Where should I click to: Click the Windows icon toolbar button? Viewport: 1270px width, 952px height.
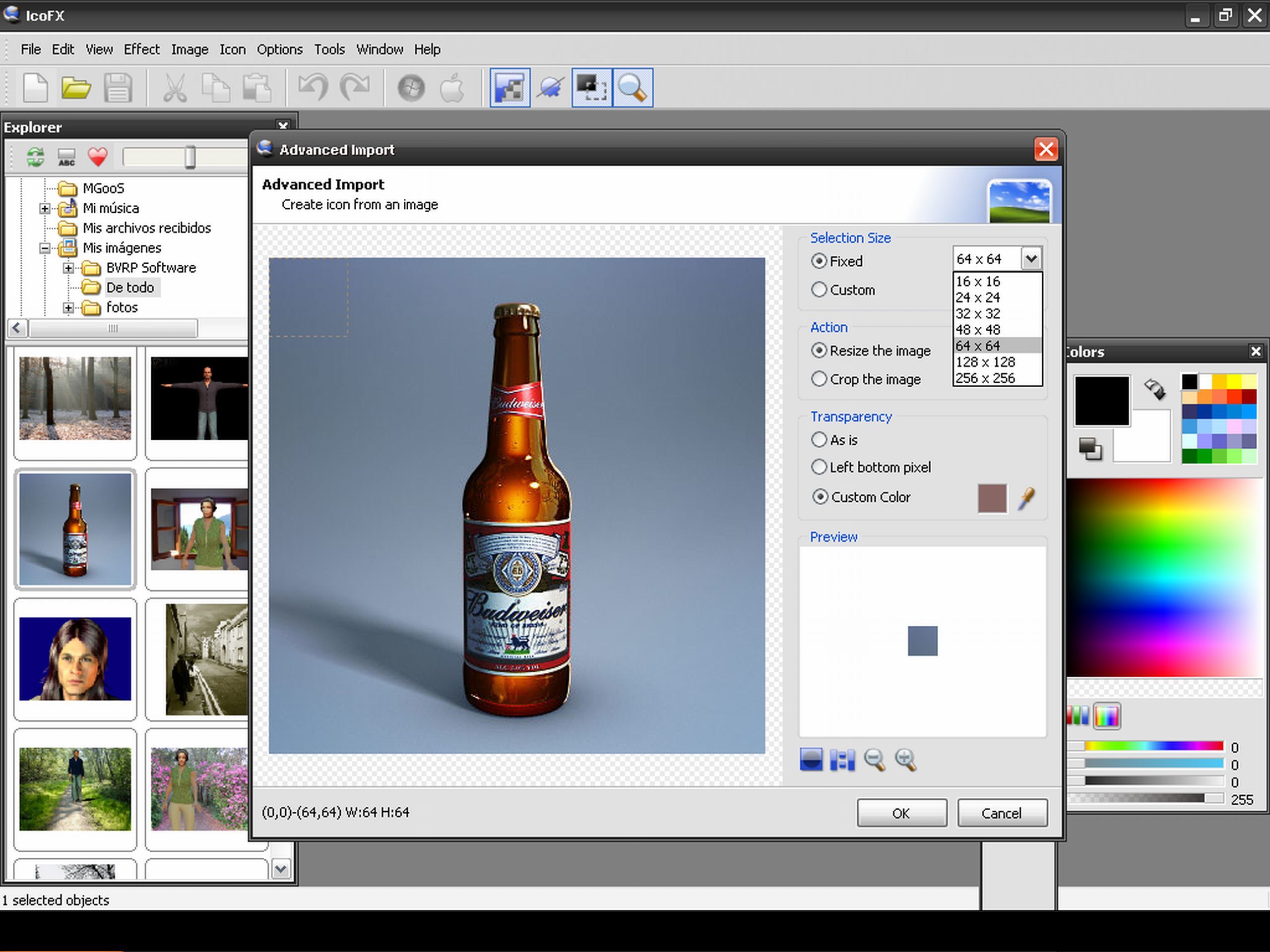click(411, 88)
